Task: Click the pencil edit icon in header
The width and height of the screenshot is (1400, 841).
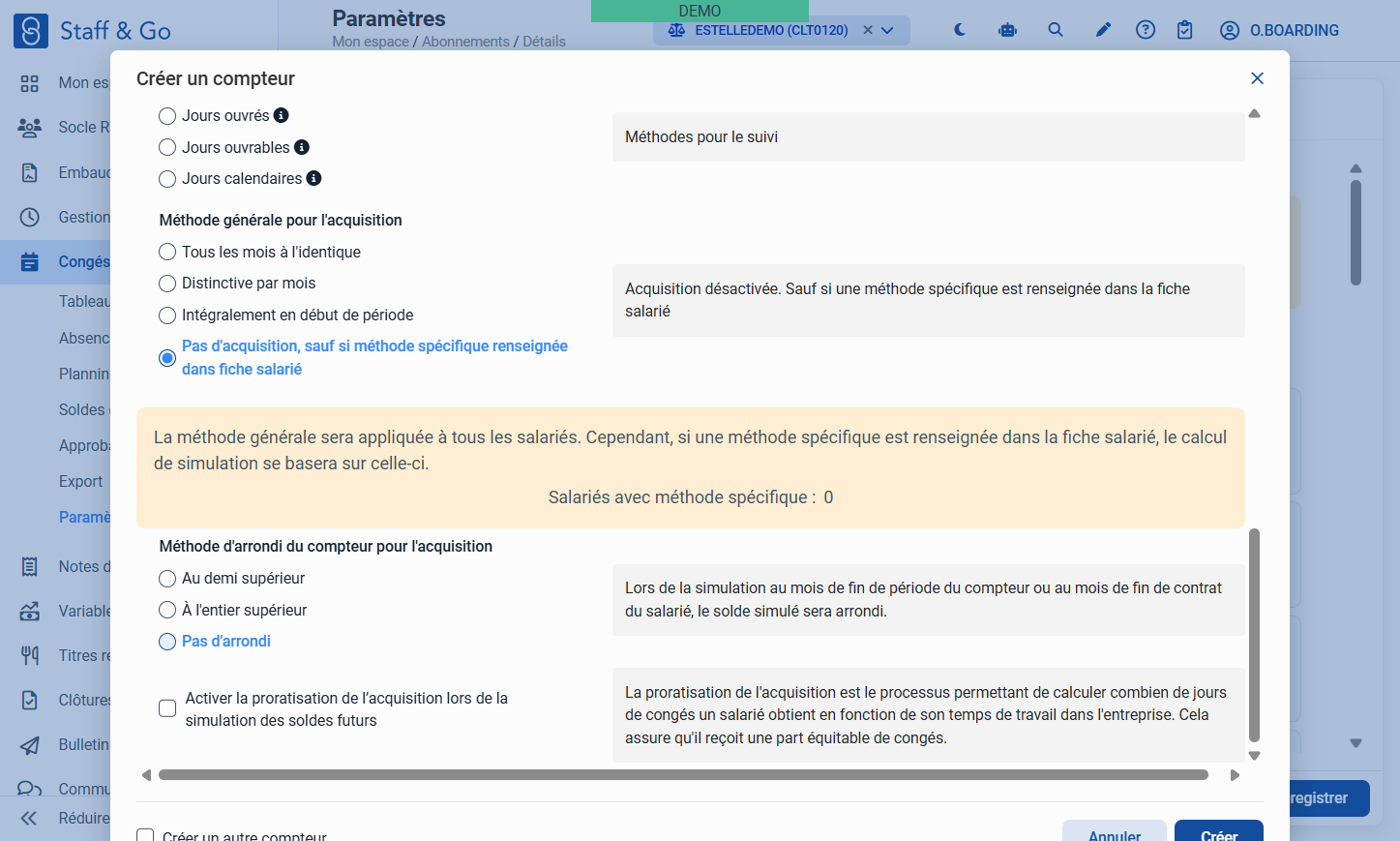Action: pos(1103,30)
